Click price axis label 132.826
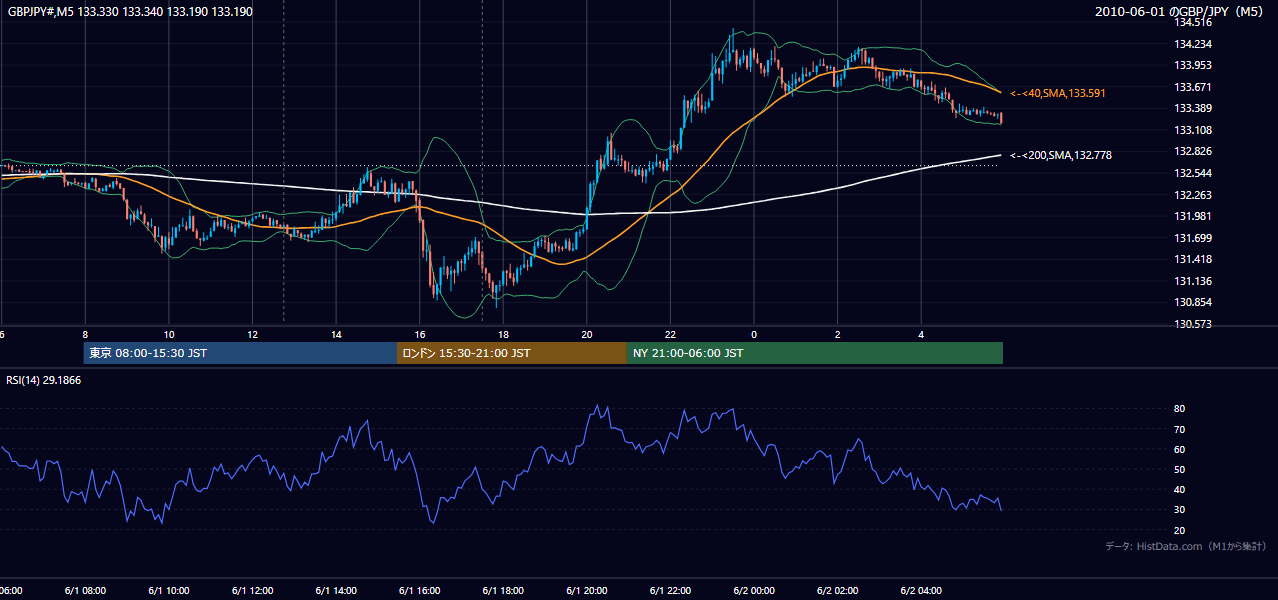Screen dimensions: 1278x600 1193,151
